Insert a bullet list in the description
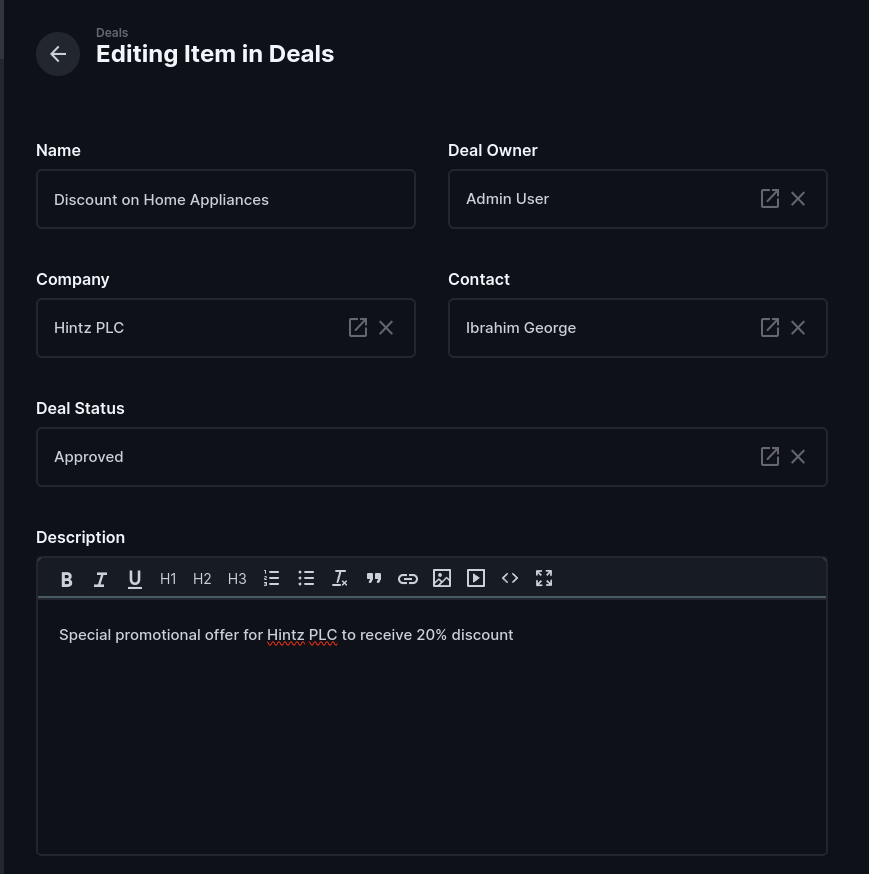Viewport: 869px width, 874px height. pyautogui.click(x=305, y=578)
